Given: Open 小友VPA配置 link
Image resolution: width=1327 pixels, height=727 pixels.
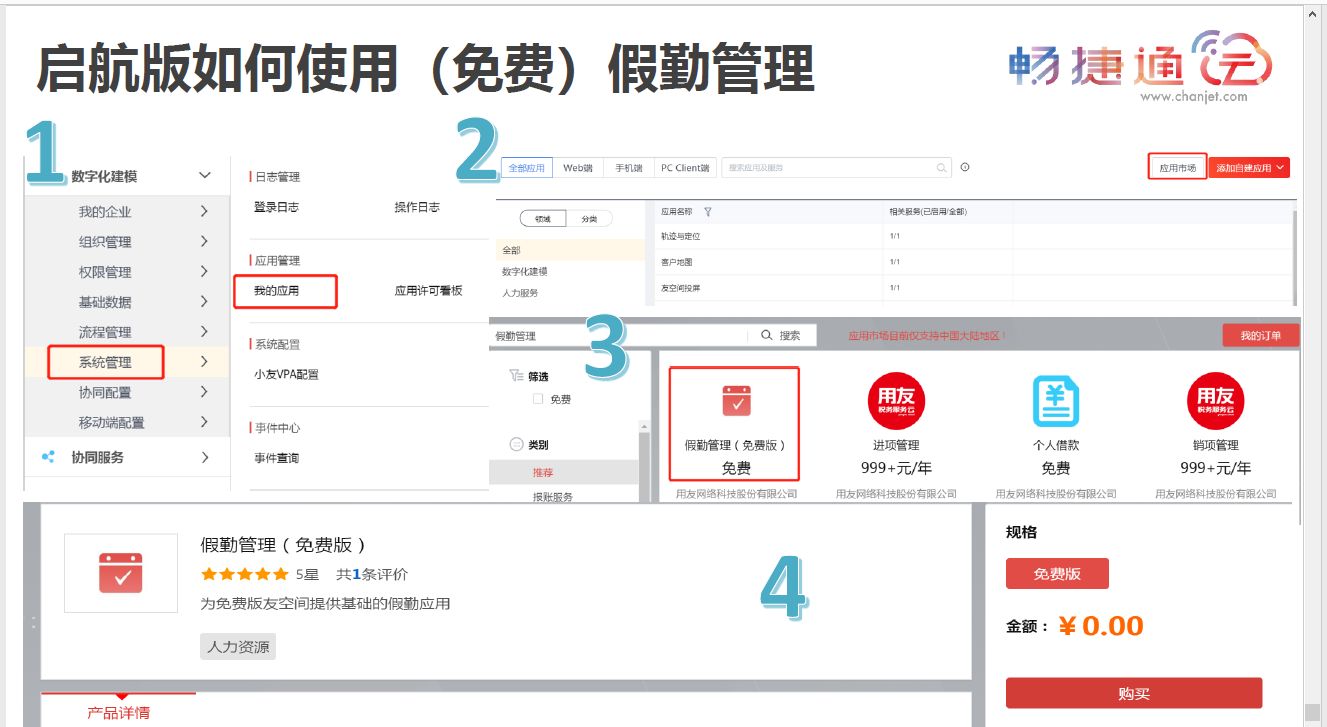Looking at the screenshot, I should [287, 374].
